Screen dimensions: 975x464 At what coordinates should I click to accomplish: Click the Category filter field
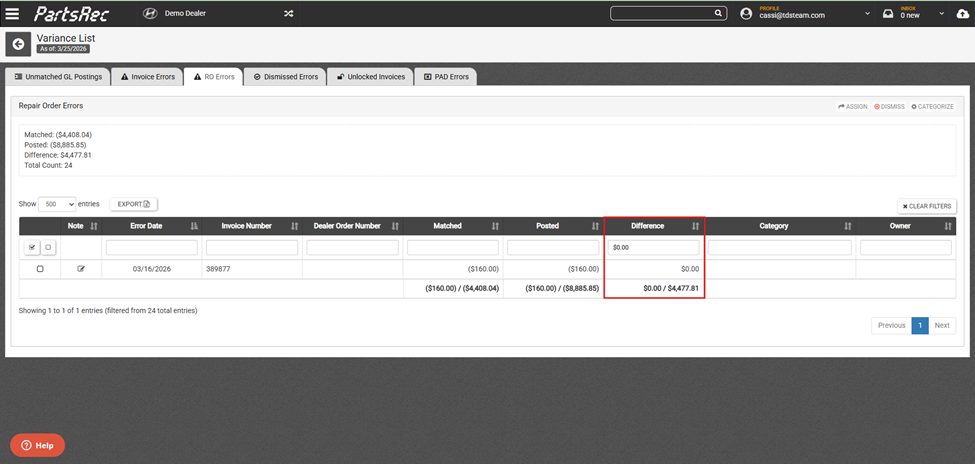[780, 248]
